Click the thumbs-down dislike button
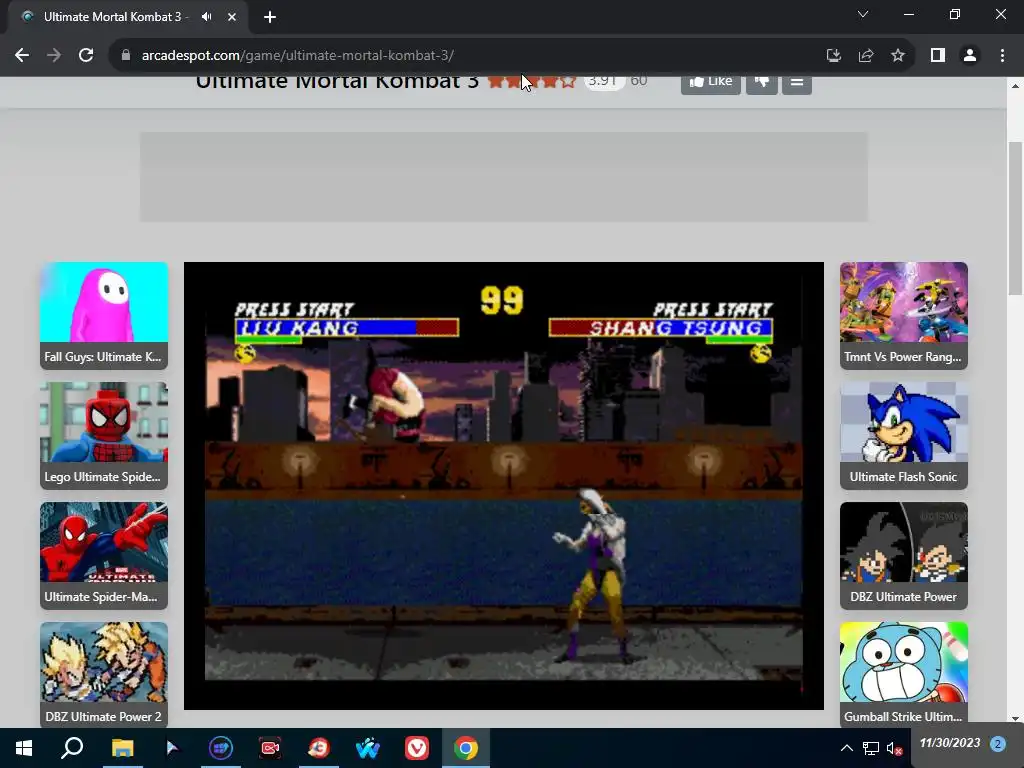 [x=761, y=82]
